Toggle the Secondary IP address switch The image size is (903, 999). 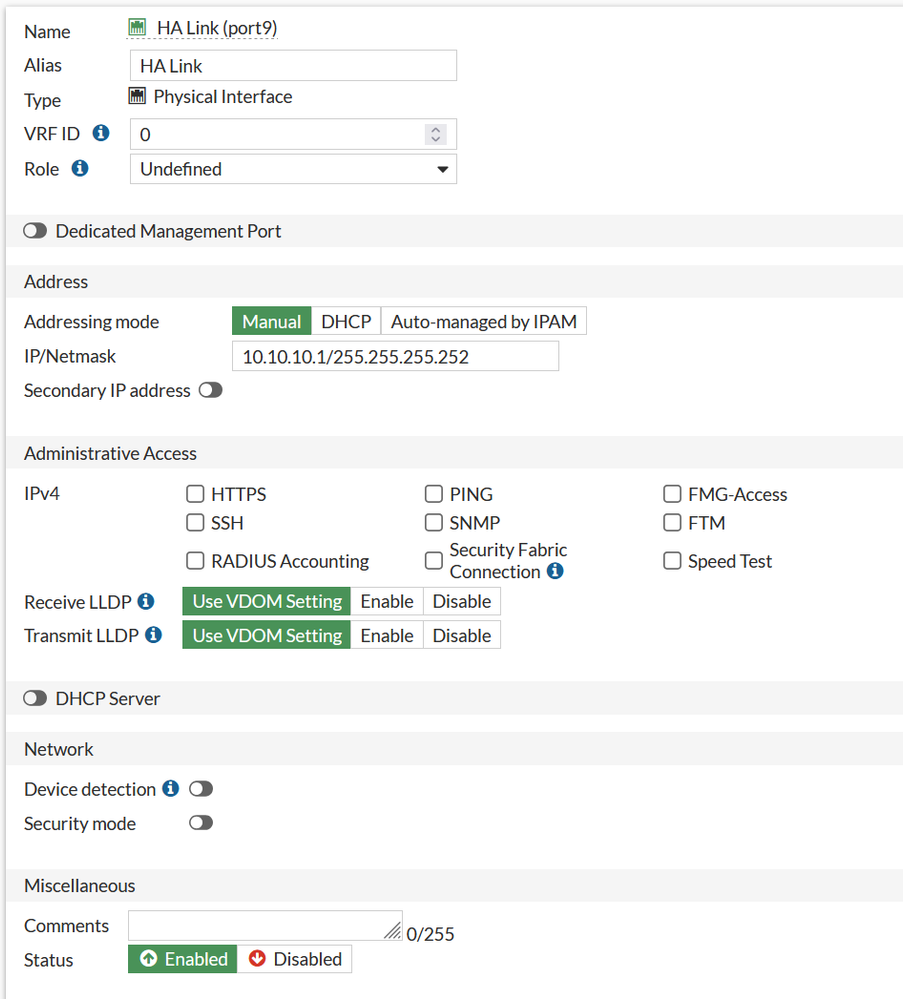210,390
